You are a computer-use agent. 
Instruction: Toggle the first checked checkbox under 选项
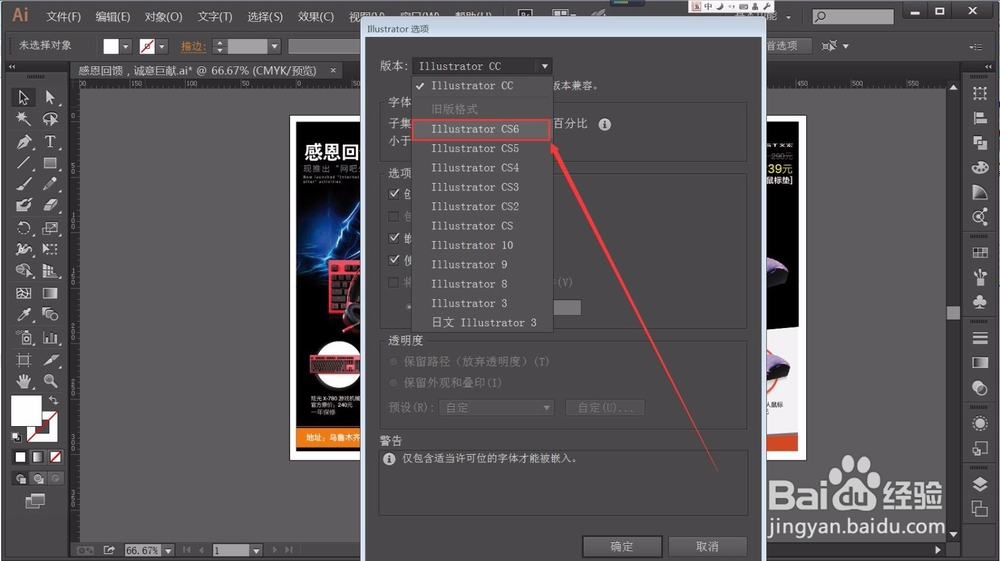[x=394, y=193]
